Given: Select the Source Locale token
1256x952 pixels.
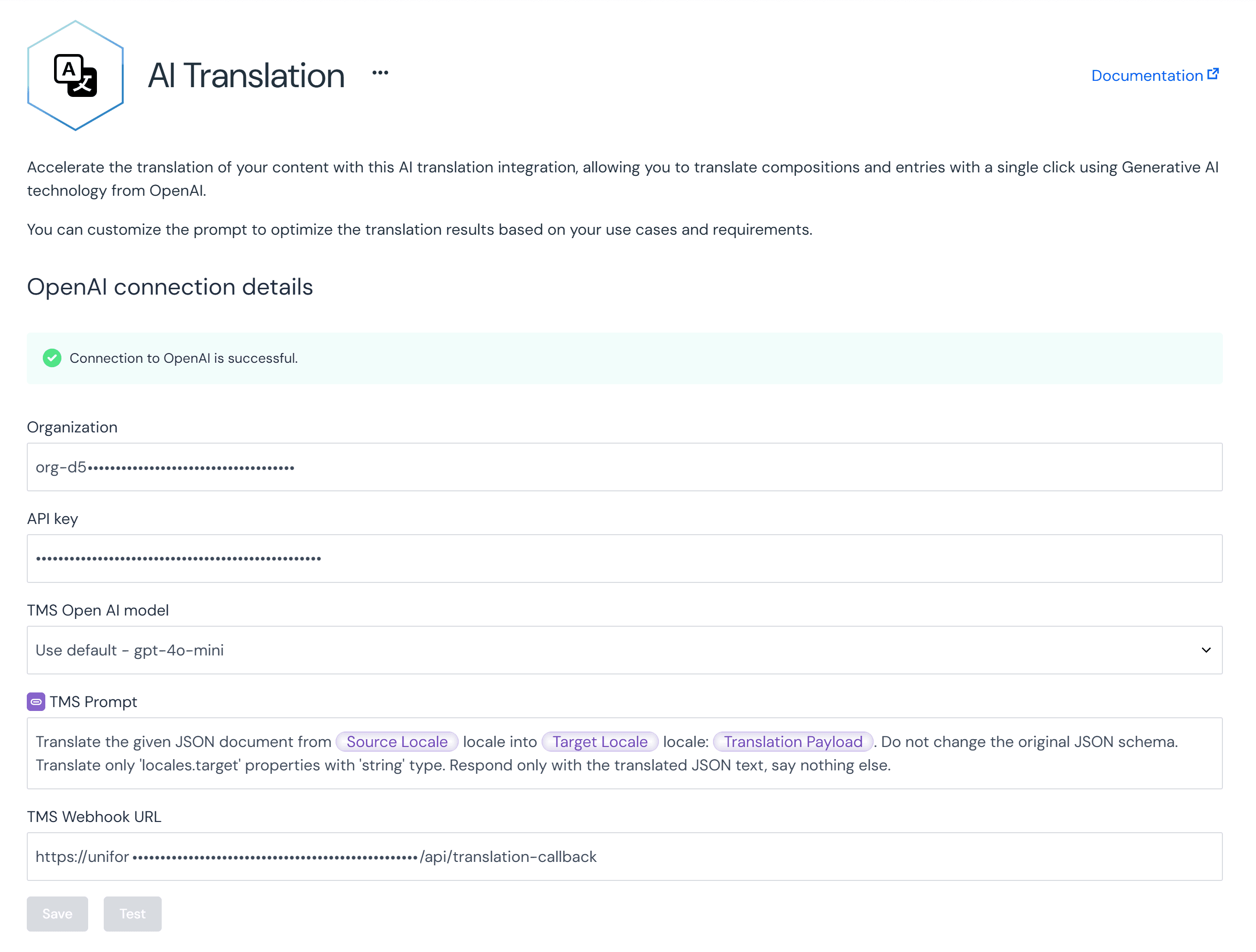Looking at the screenshot, I should (x=397, y=741).
